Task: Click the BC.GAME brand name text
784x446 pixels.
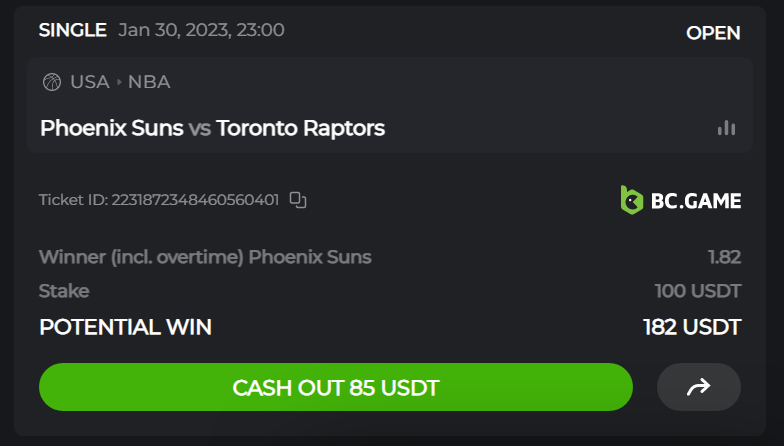Action: (x=694, y=200)
